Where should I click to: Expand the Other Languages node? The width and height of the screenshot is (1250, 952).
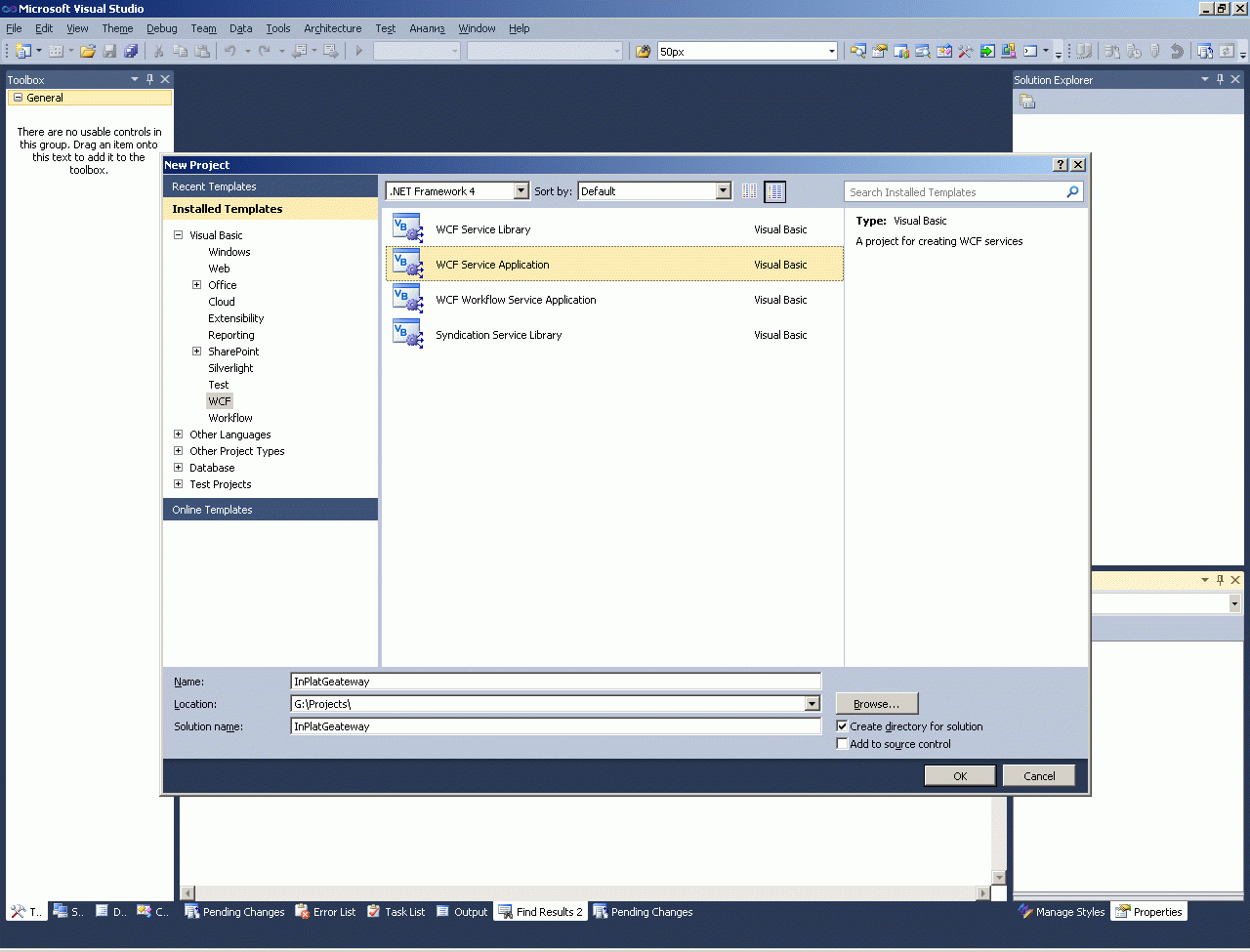179,435
